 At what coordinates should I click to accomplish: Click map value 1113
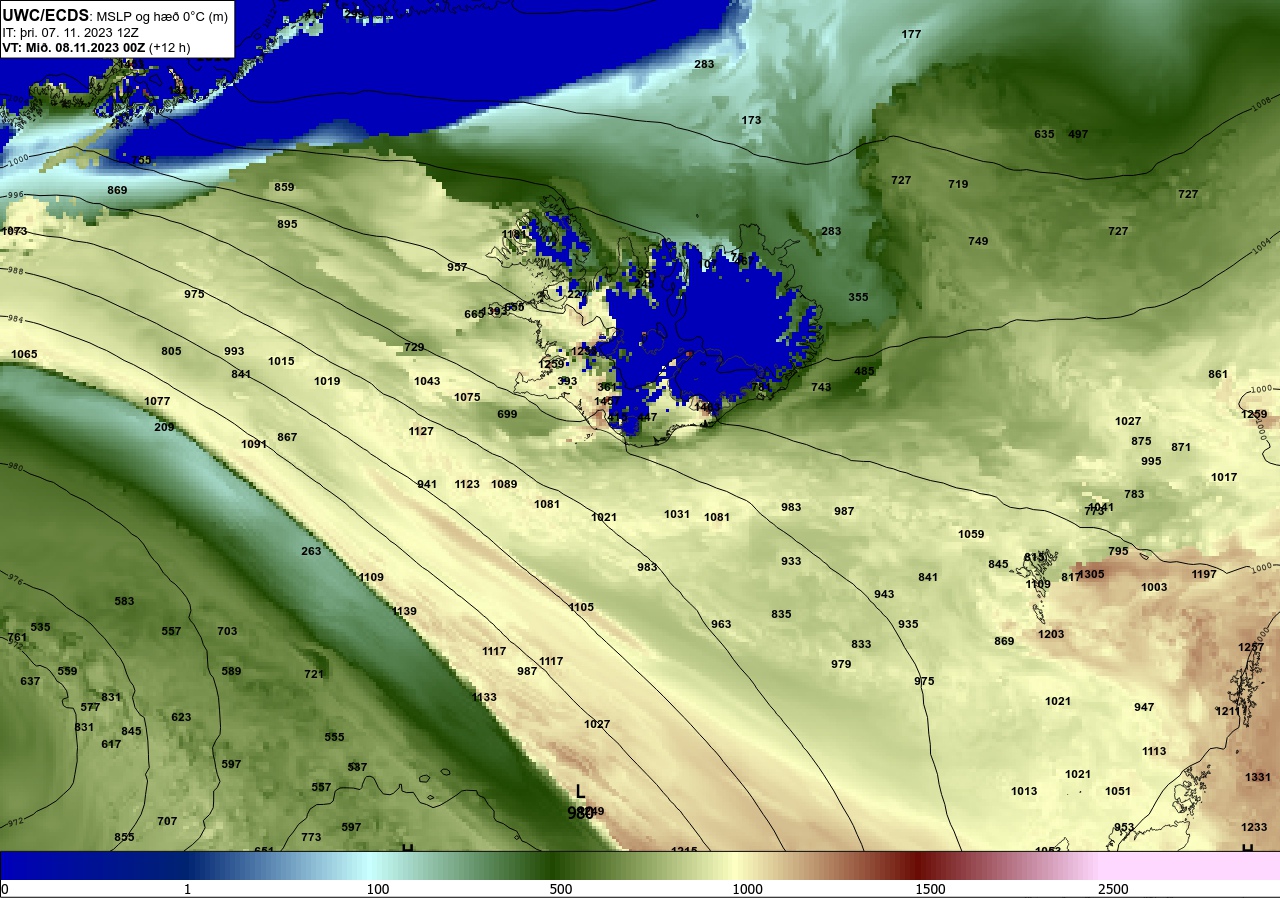coord(1154,751)
